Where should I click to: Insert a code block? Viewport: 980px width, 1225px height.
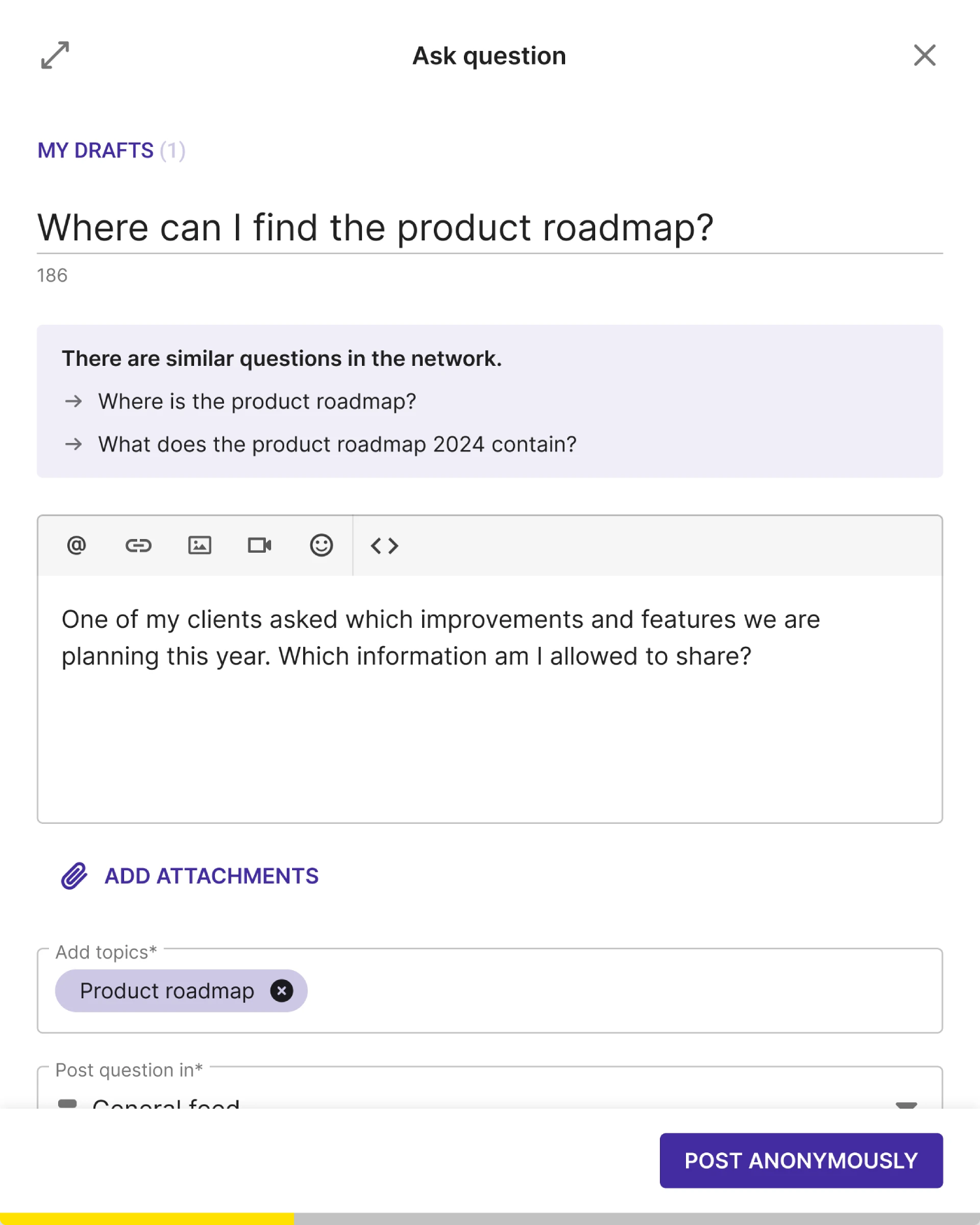[x=385, y=546]
